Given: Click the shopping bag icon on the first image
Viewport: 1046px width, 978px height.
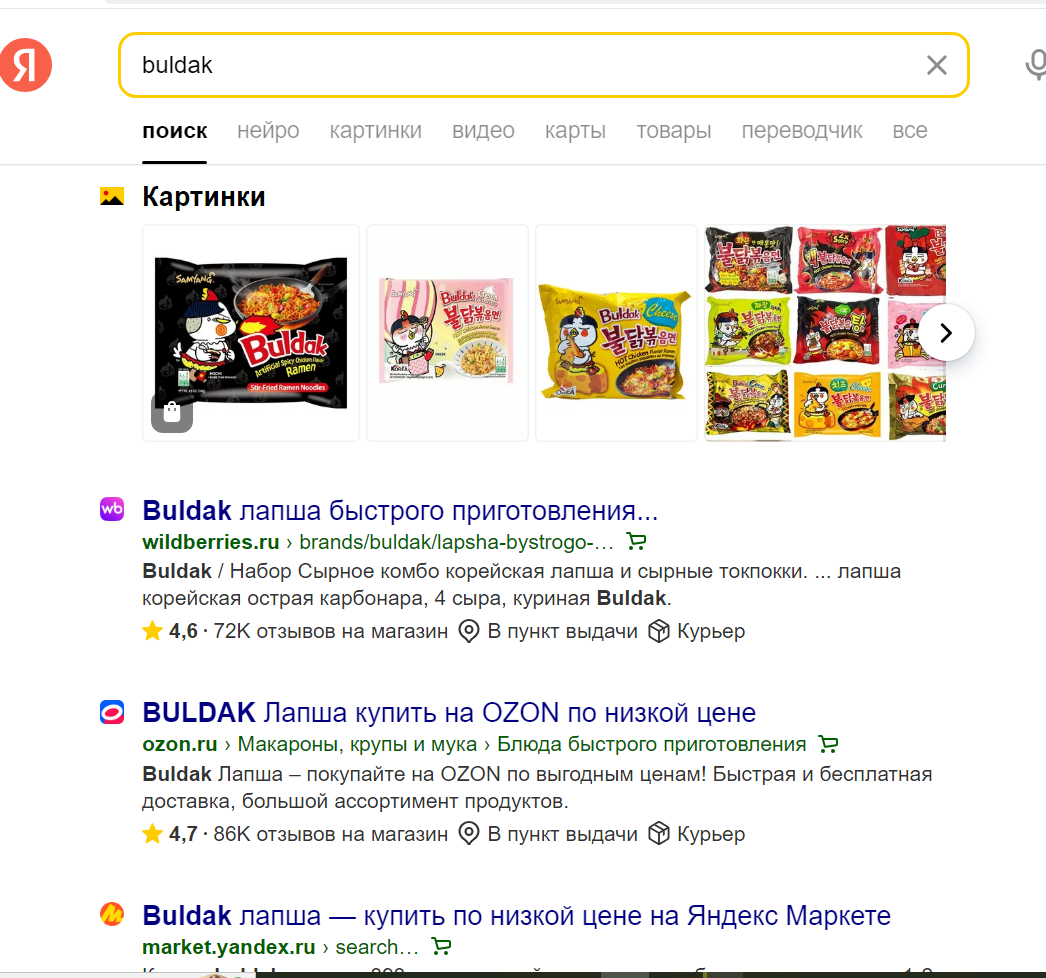Looking at the screenshot, I should click(172, 413).
